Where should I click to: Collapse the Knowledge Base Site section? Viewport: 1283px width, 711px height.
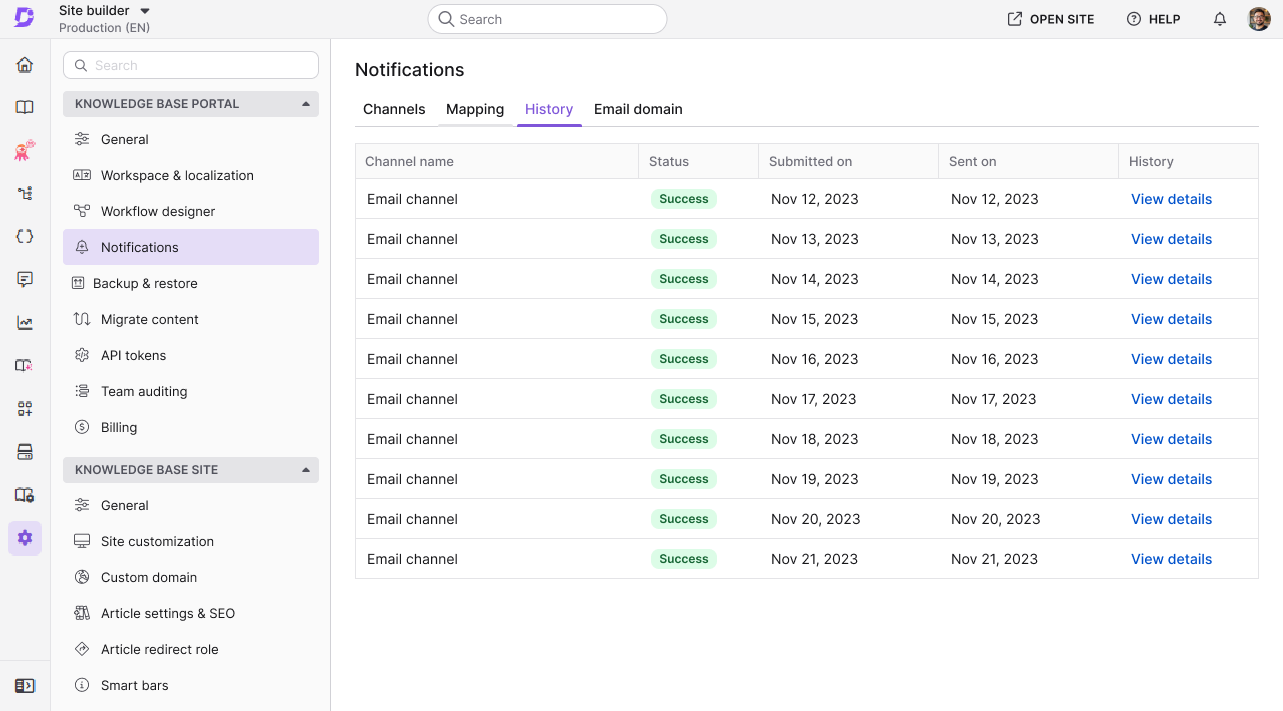[191, 470]
